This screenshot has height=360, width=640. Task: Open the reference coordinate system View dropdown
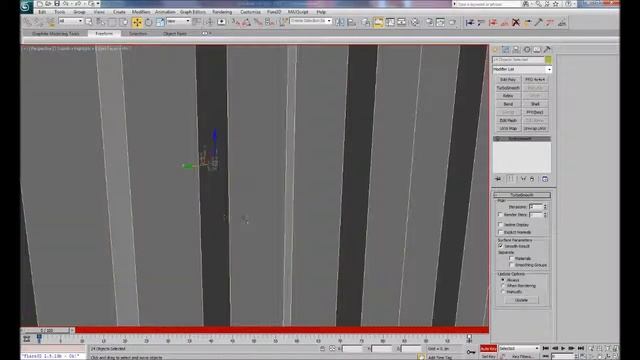[x=178, y=21]
